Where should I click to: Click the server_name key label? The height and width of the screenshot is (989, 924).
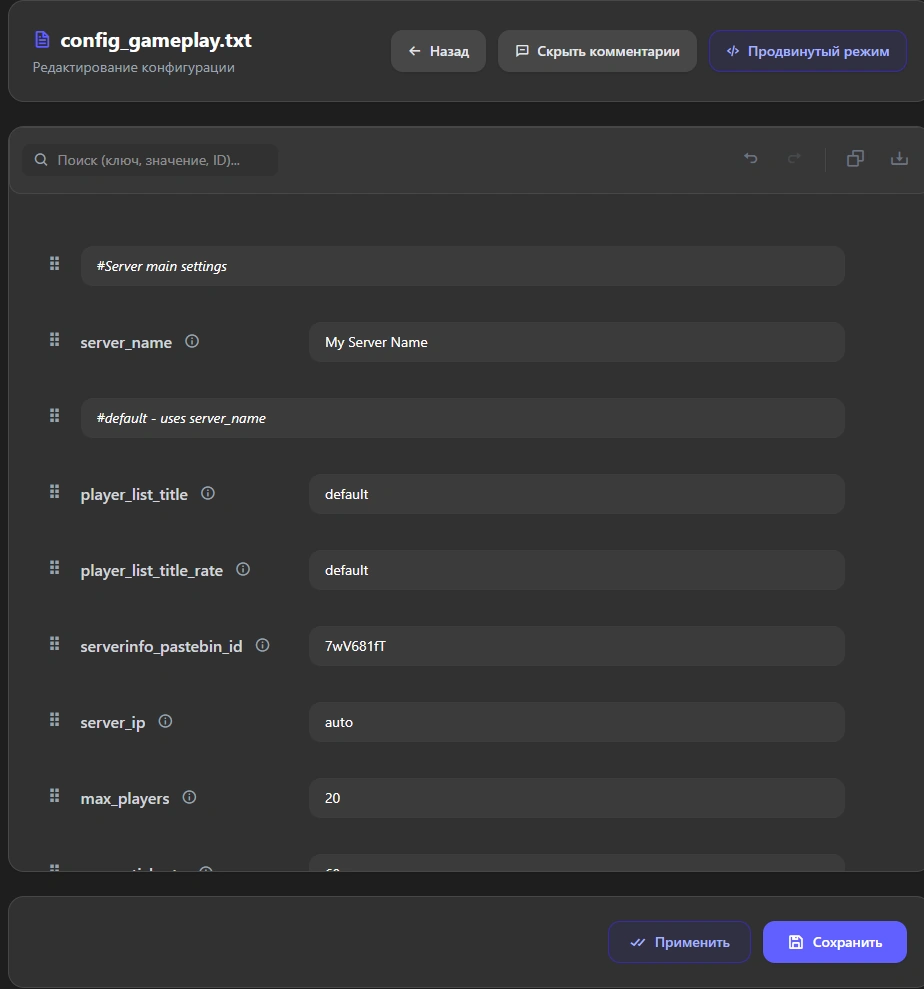(x=126, y=342)
